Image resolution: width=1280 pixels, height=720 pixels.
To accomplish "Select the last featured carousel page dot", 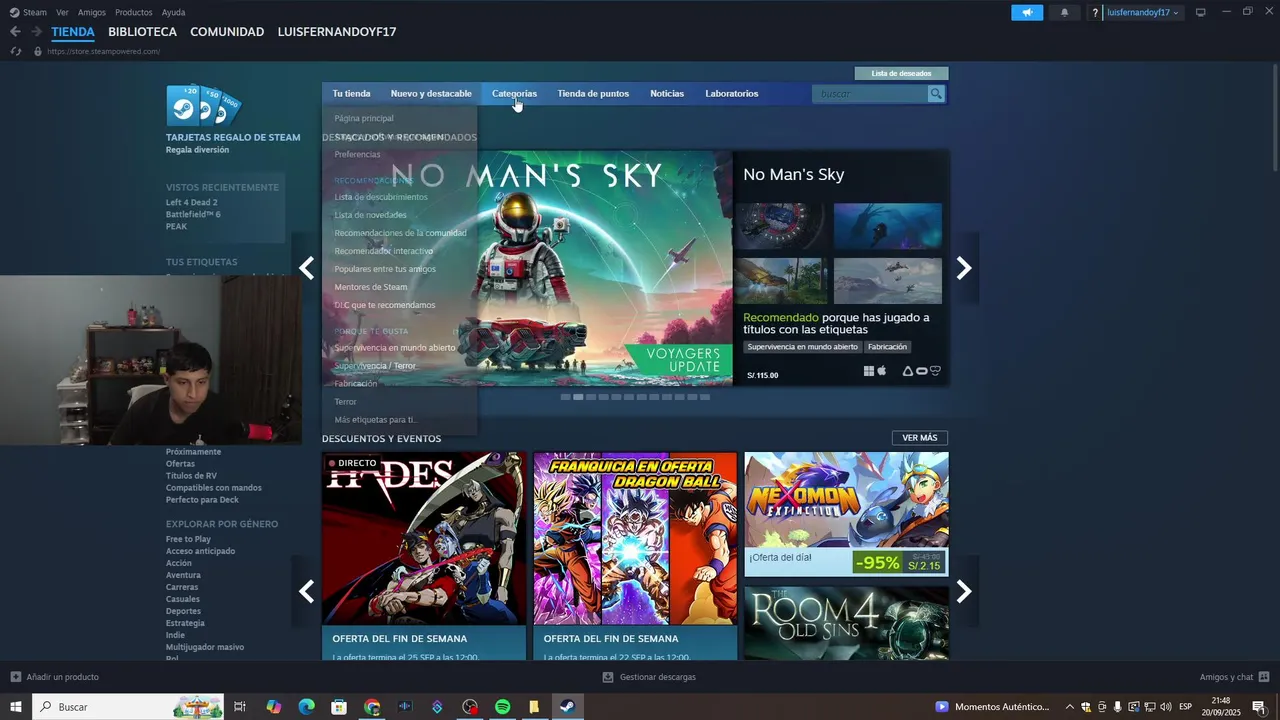I will pos(704,397).
